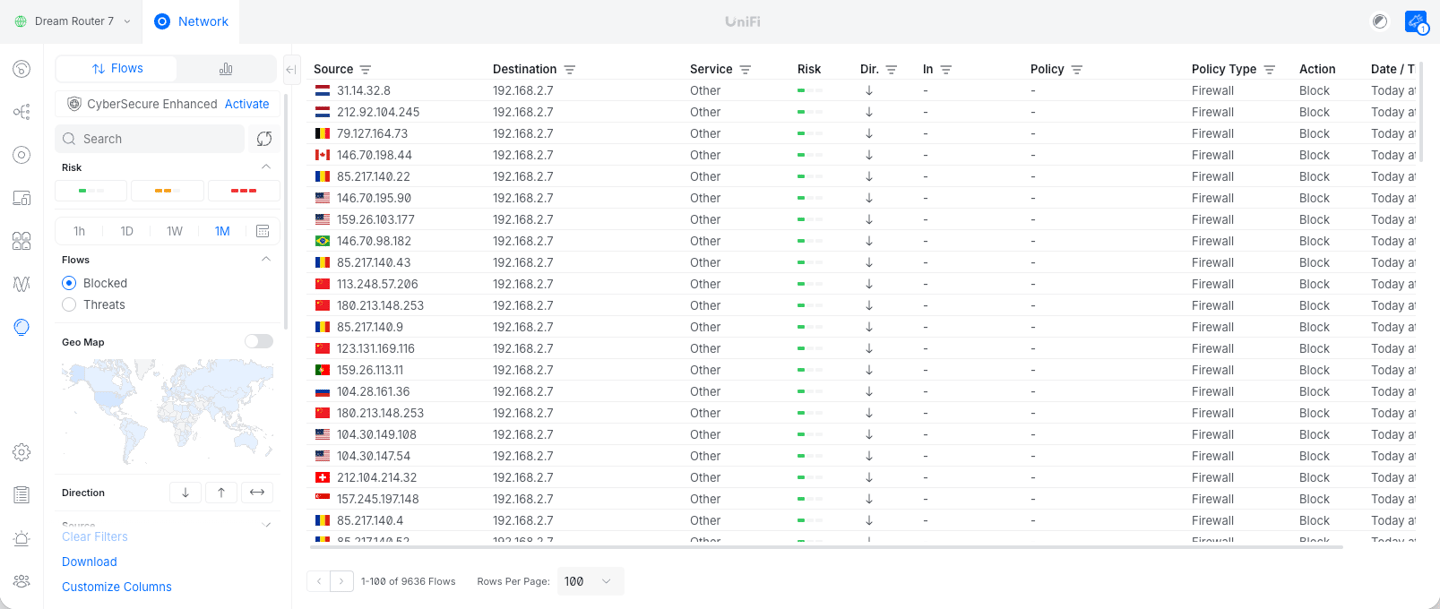Filter by outgoing direction arrow
The height and width of the screenshot is (609, 1440).
pyautogui.click(x=221, y=492)
